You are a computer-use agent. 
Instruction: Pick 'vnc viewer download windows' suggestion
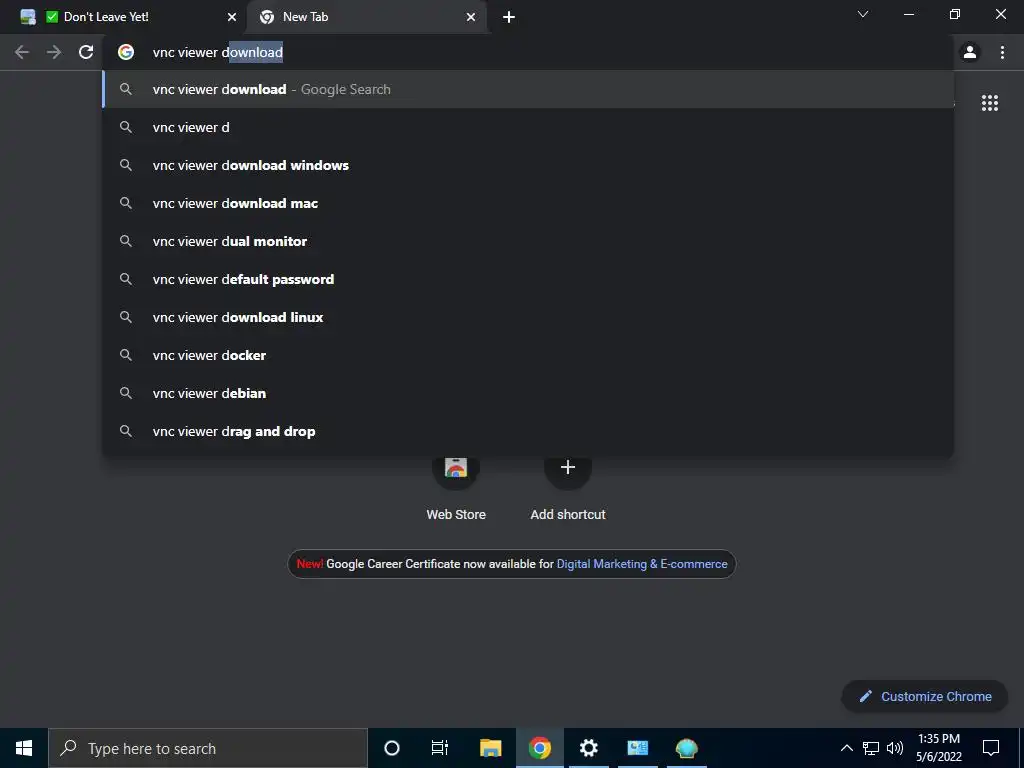[x=528, y=165]
